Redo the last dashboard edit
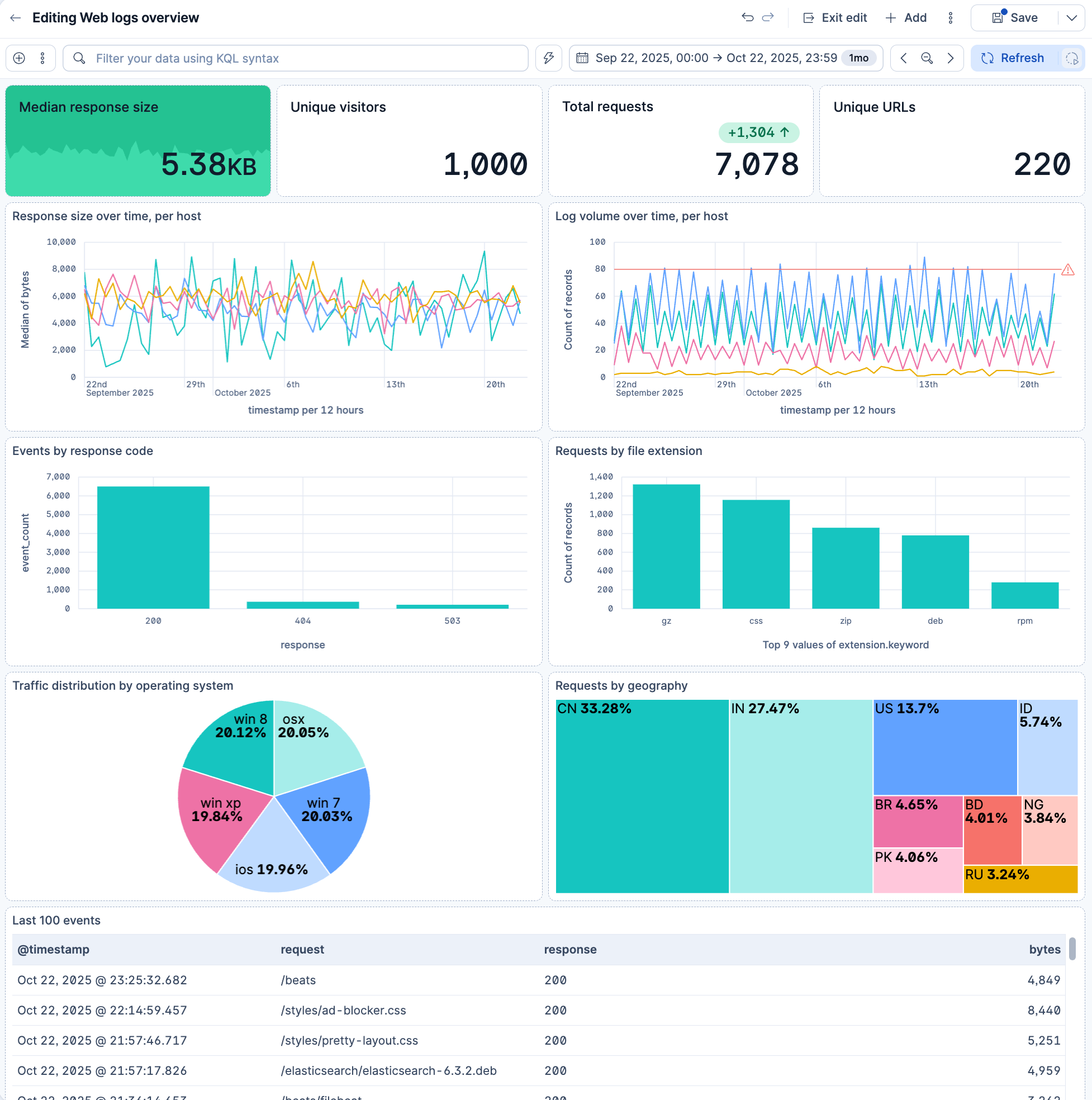 768,18
